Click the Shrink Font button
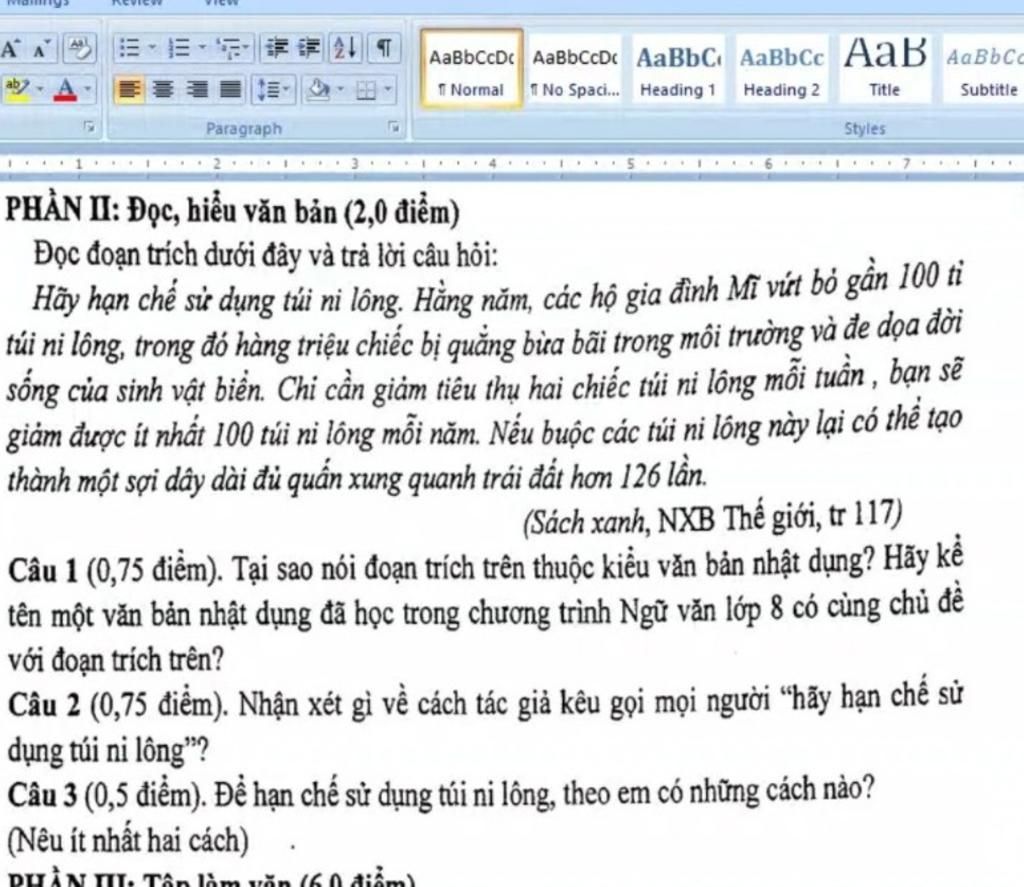 point(40,49)
